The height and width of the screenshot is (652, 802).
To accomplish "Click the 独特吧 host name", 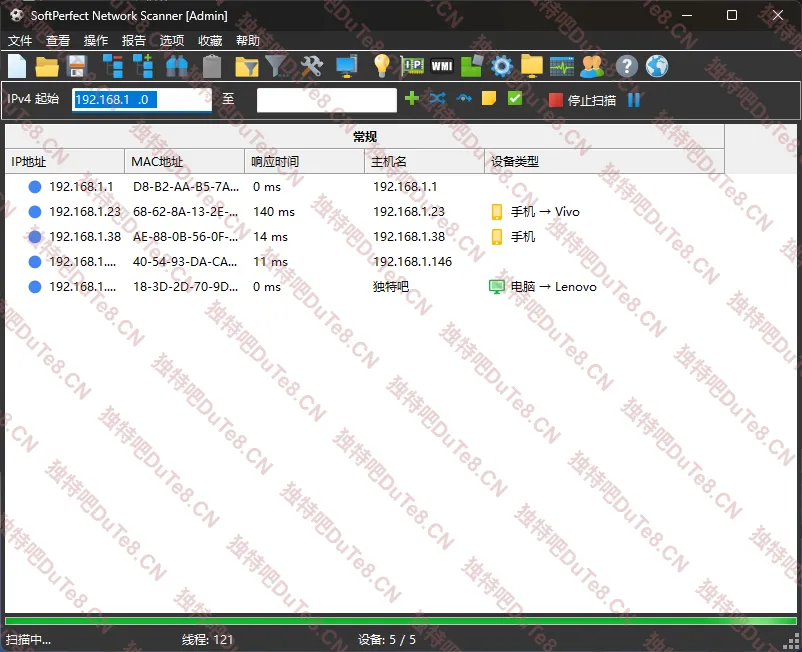I will (391, 287).
